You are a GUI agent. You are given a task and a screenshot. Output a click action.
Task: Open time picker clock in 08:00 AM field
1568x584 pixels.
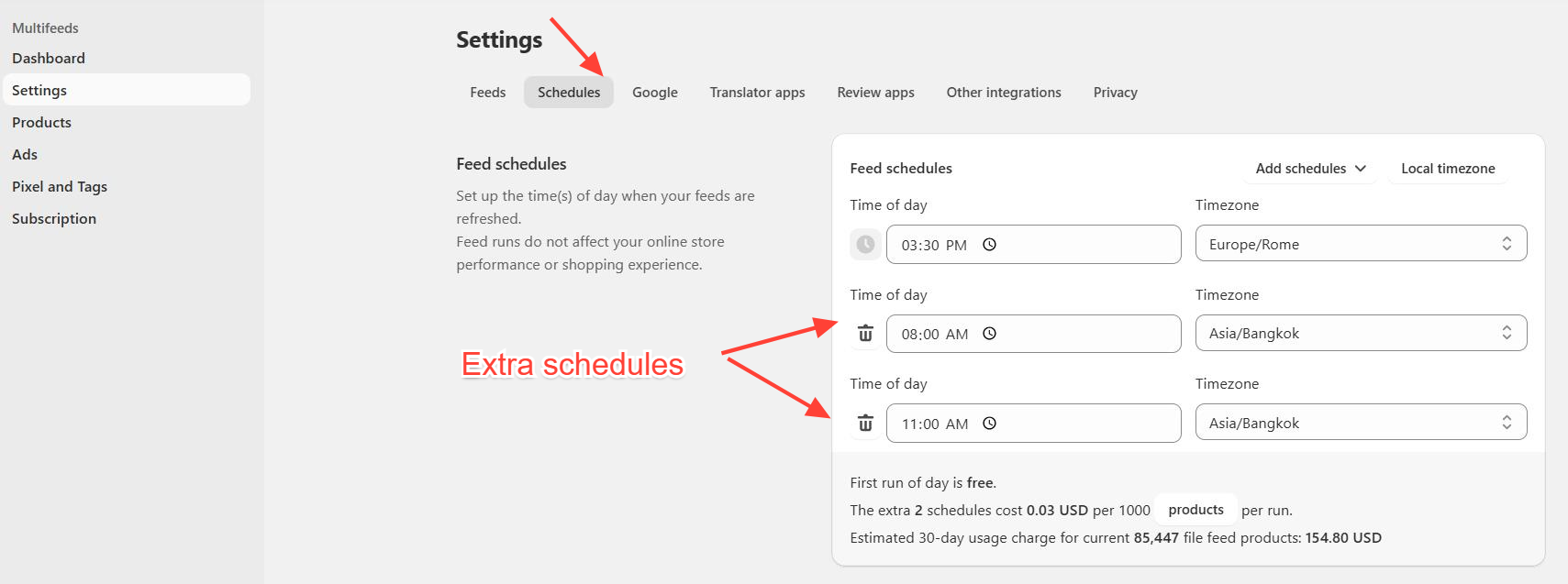coord(989,334)
